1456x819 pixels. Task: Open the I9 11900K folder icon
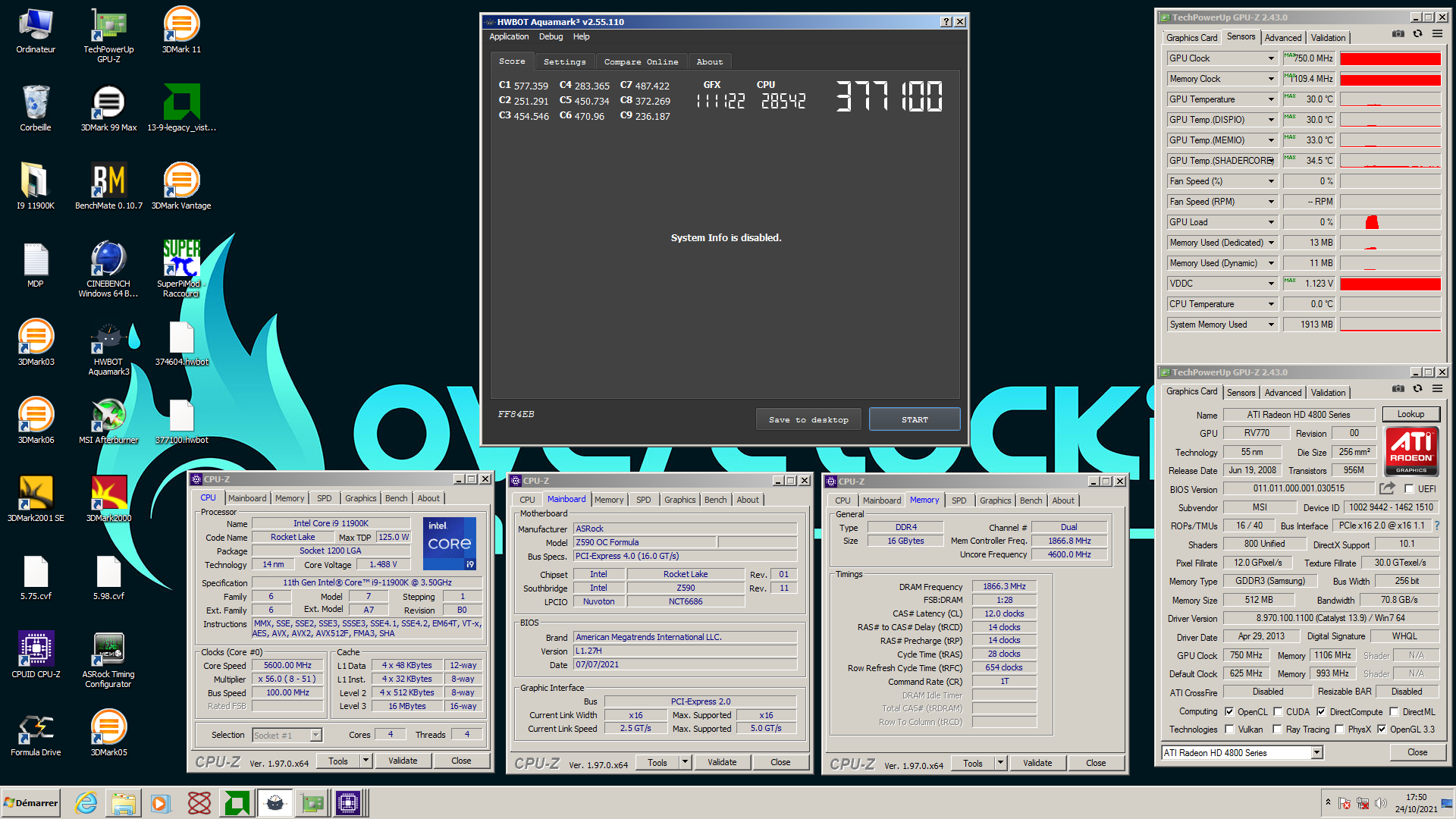[36, 187]
